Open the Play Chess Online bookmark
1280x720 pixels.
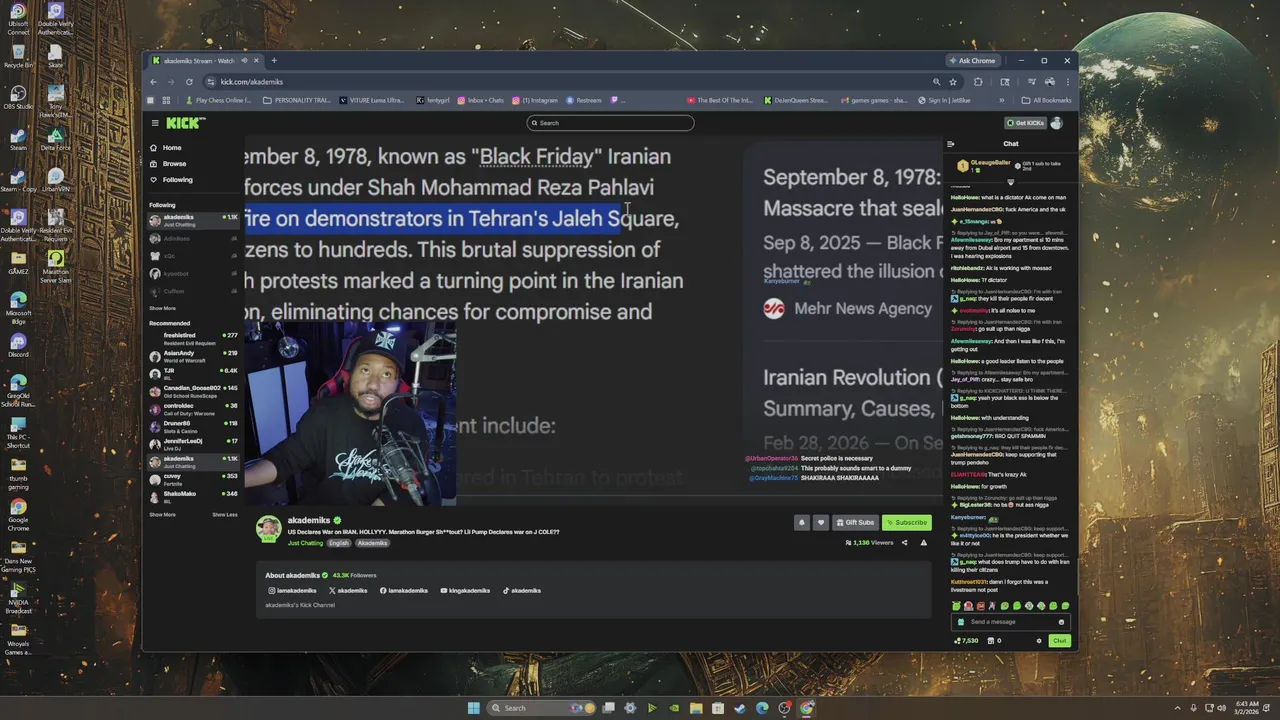(218, 100)
